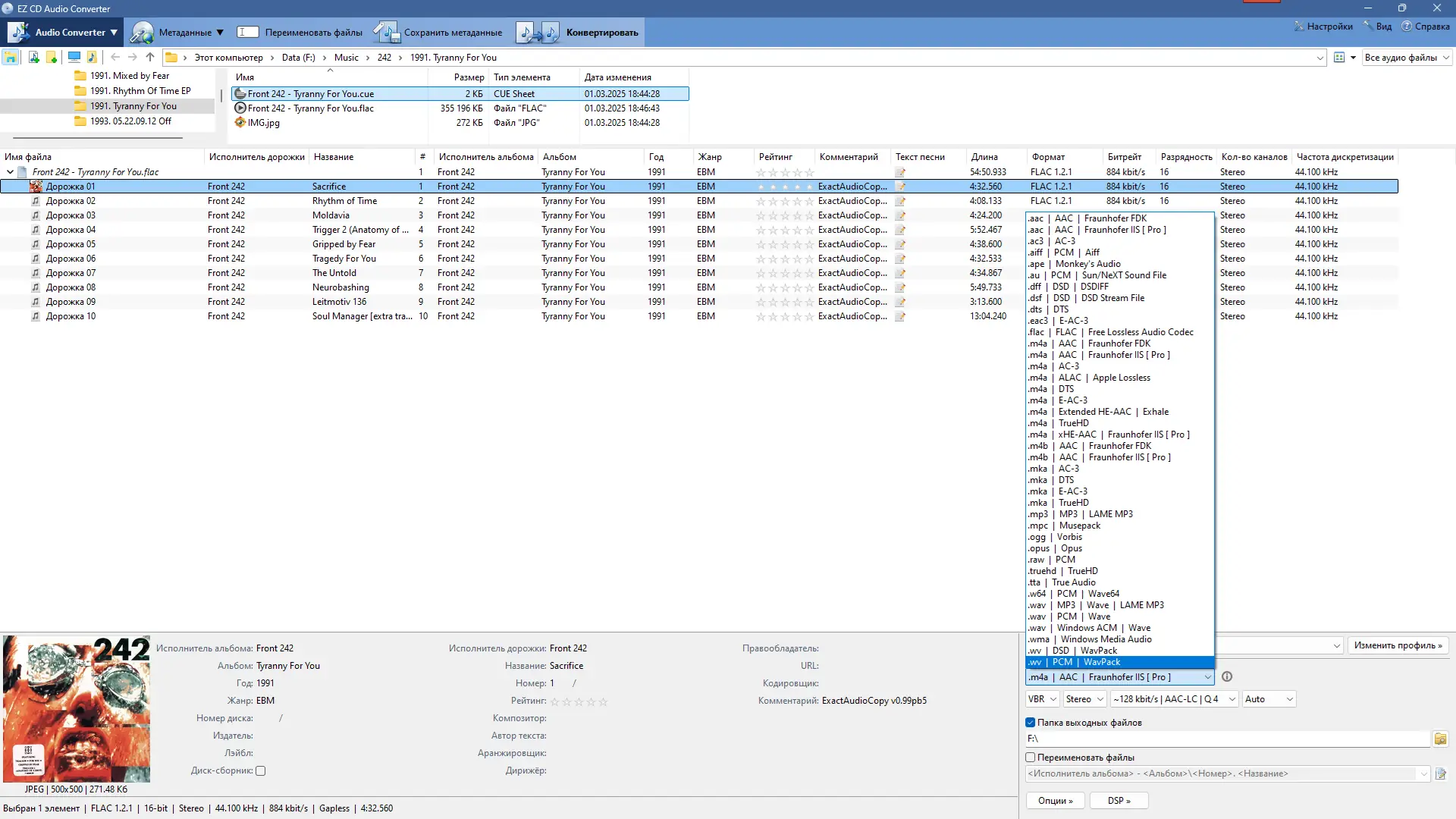Click the add audio files icon
Screen dimensions: 1456x819
[x=33, y=58]
